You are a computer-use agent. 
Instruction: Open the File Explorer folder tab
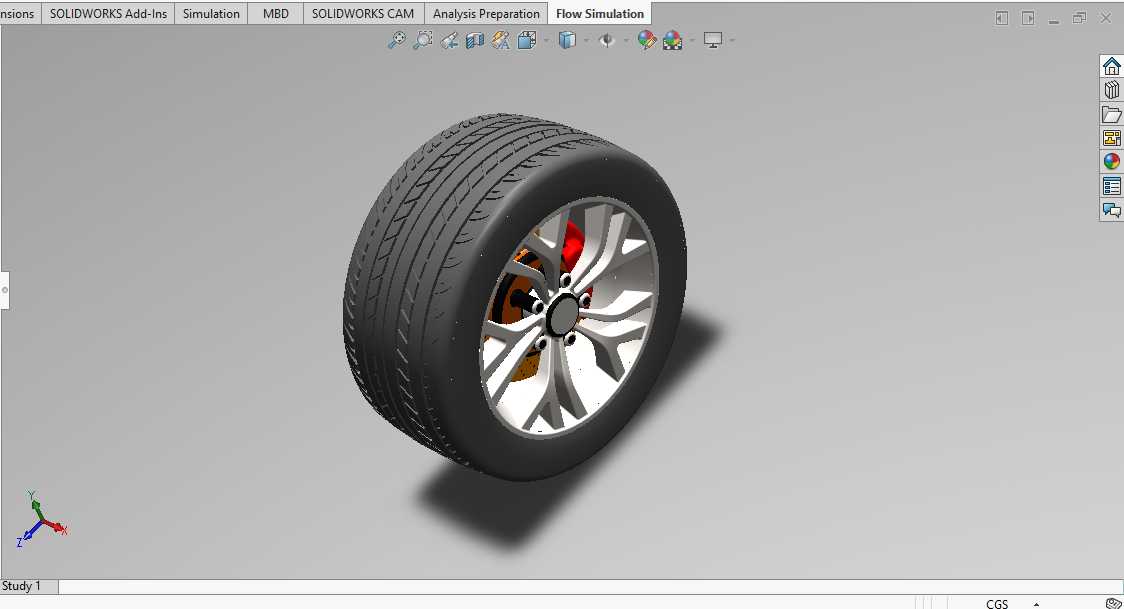[x=1112, y=114]
